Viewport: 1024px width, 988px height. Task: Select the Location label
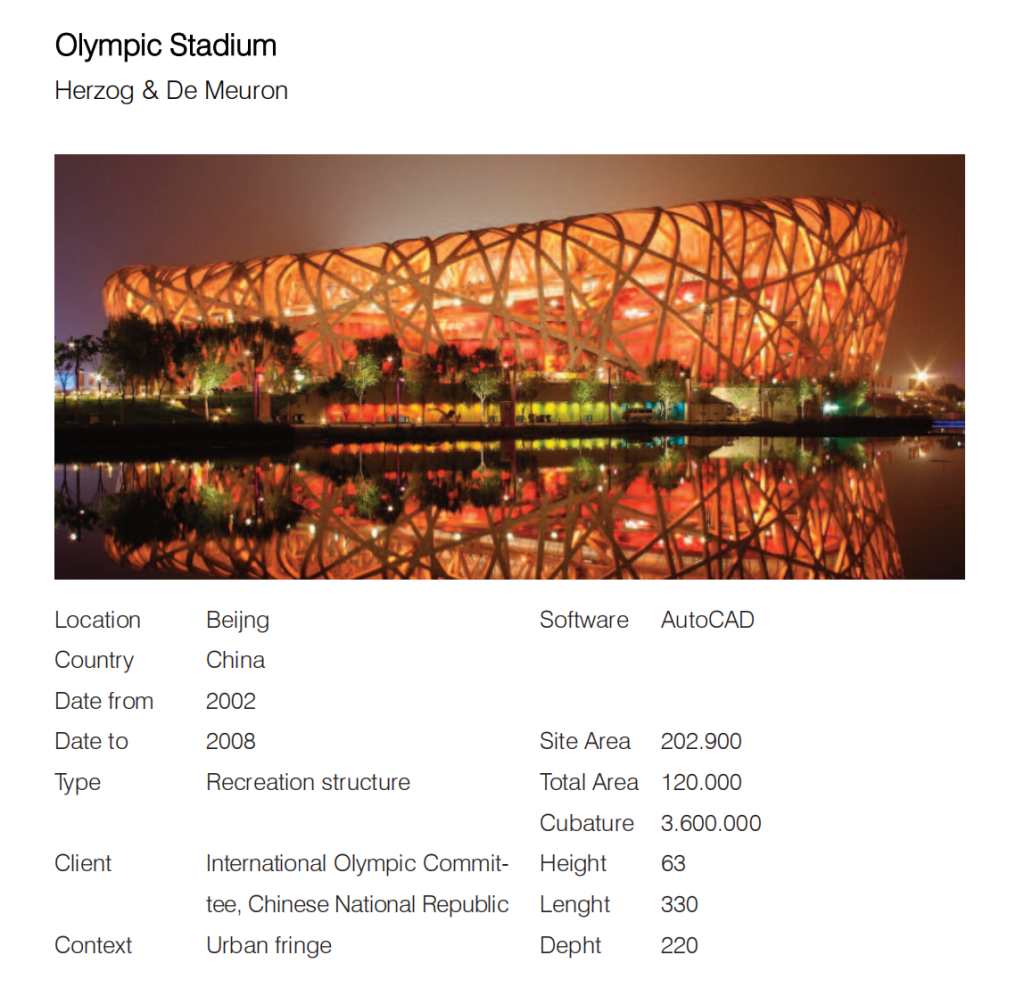pos(97,620)
